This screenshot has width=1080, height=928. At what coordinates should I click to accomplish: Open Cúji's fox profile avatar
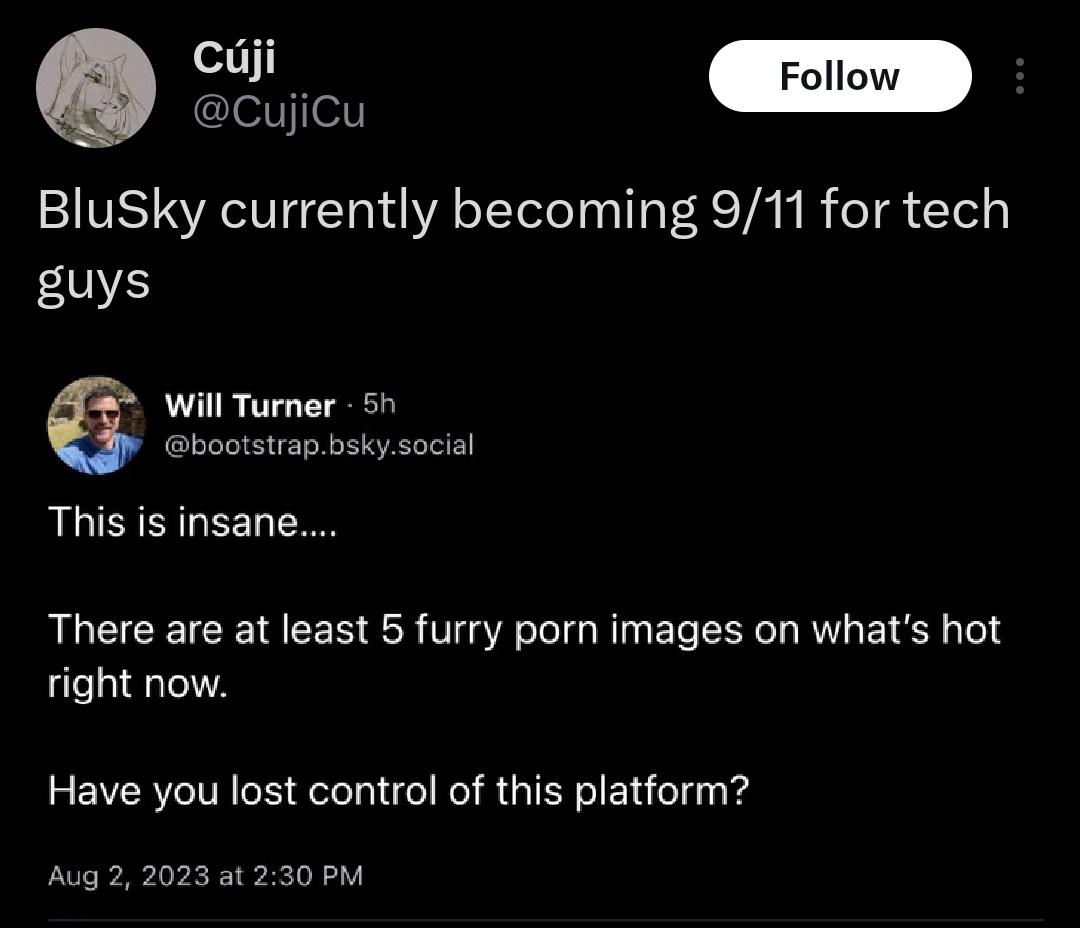click(96, 87)
